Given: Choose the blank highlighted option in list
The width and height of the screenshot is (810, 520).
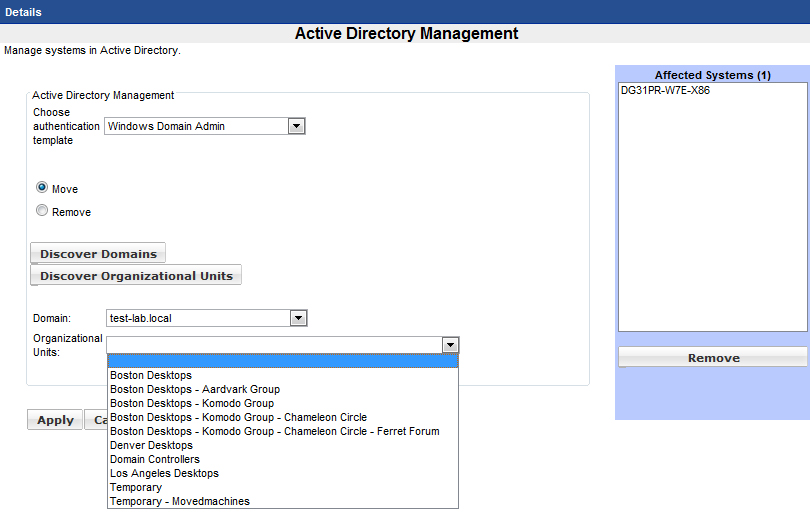Looking at the screenshot, I should pyautogui.click(x=282, y=361).
